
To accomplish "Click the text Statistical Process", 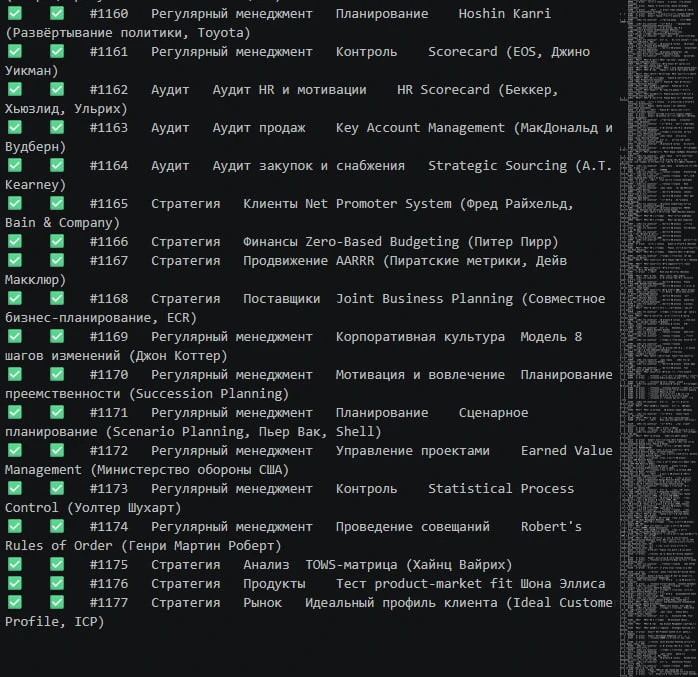I will click(501, 489).
